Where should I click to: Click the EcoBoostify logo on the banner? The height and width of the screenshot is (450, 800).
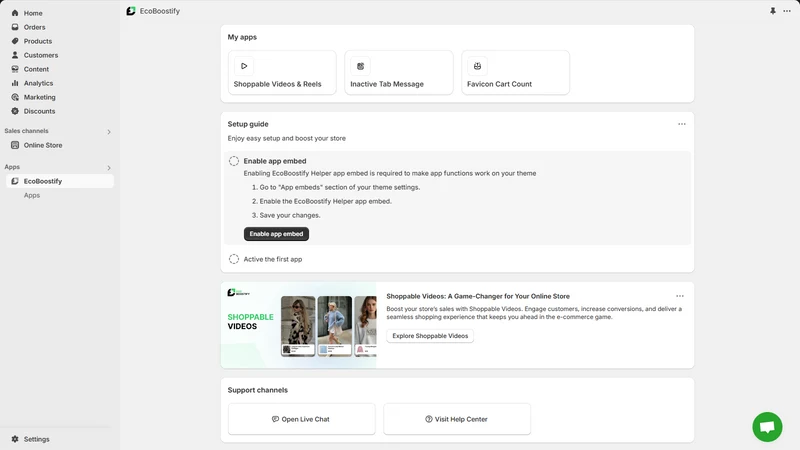(x=238, y=292)
